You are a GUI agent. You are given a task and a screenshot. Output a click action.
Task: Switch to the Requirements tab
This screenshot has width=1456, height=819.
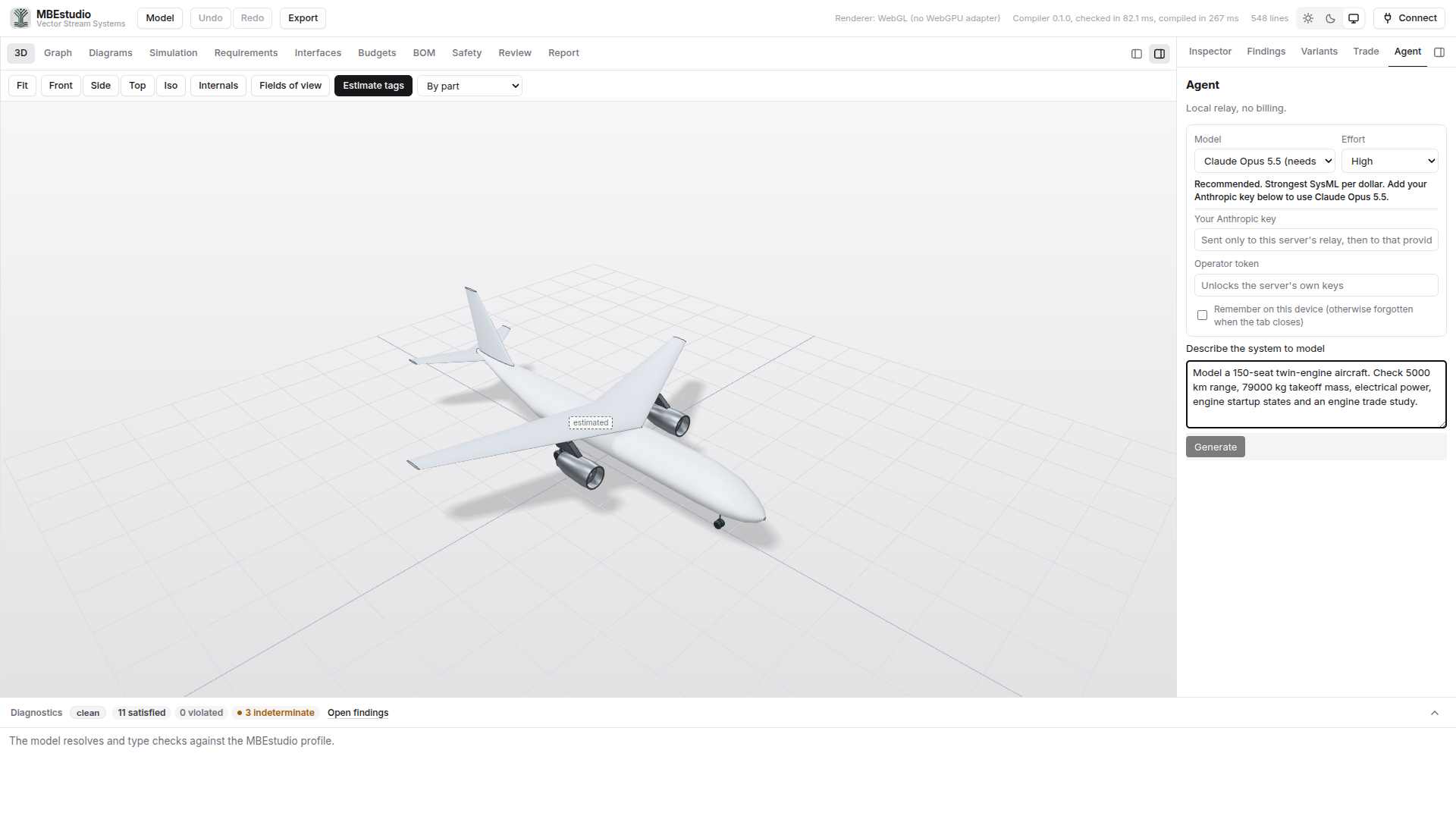pyautogui.click(x=246, y=53)
